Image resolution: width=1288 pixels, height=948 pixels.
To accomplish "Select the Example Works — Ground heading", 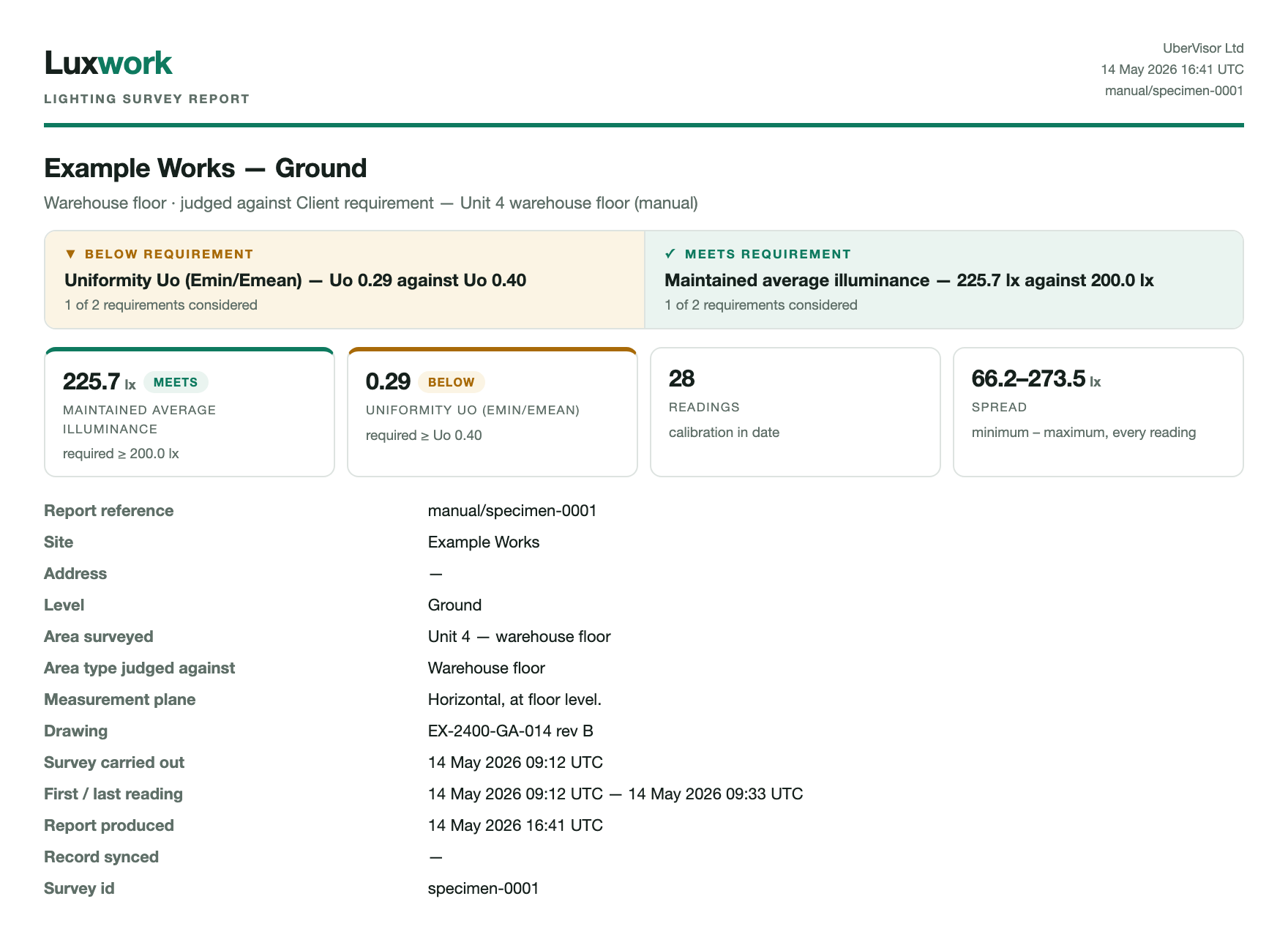I will (x=206, y=168).
